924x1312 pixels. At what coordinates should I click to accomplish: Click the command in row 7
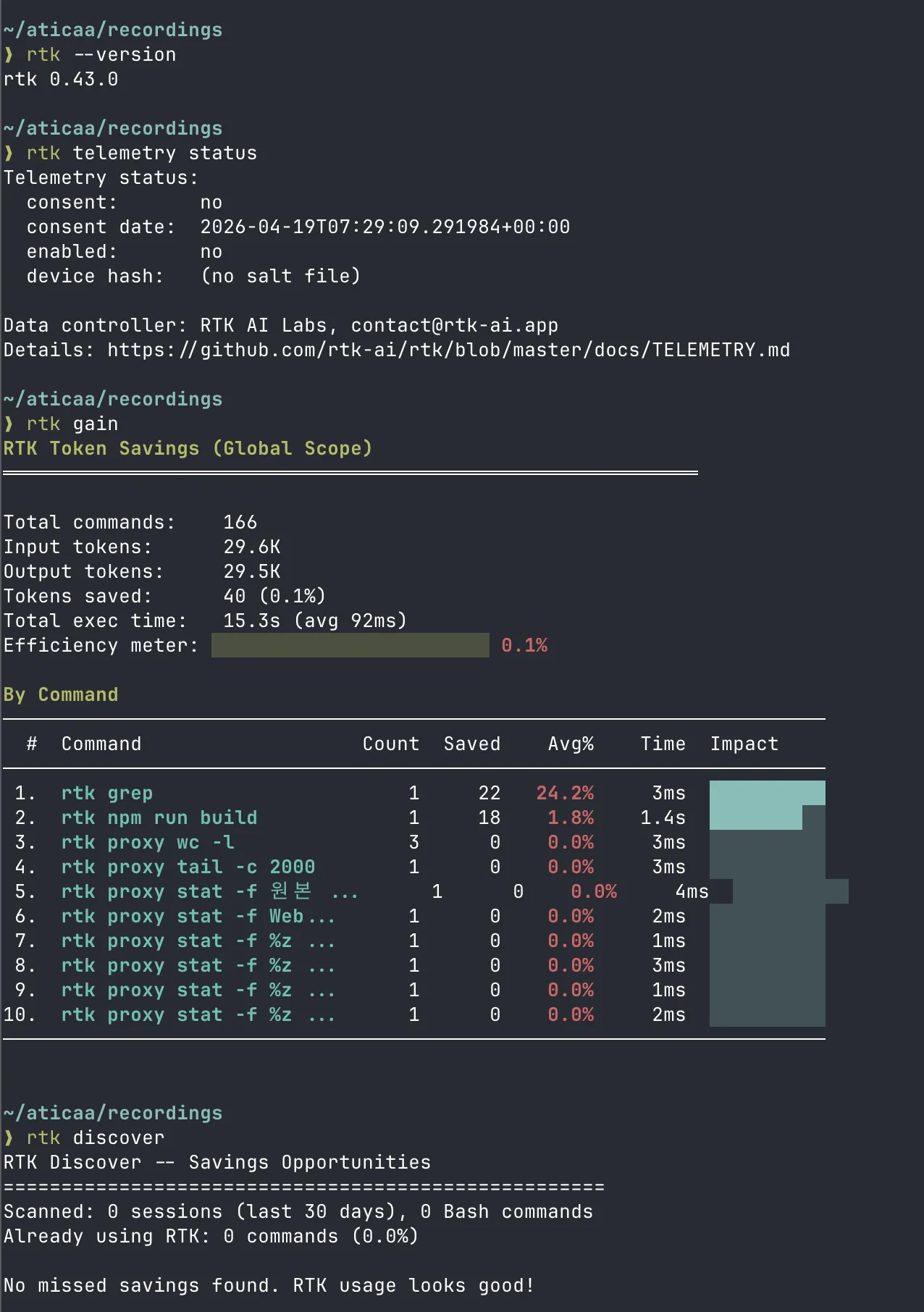[x=198, y=941]
